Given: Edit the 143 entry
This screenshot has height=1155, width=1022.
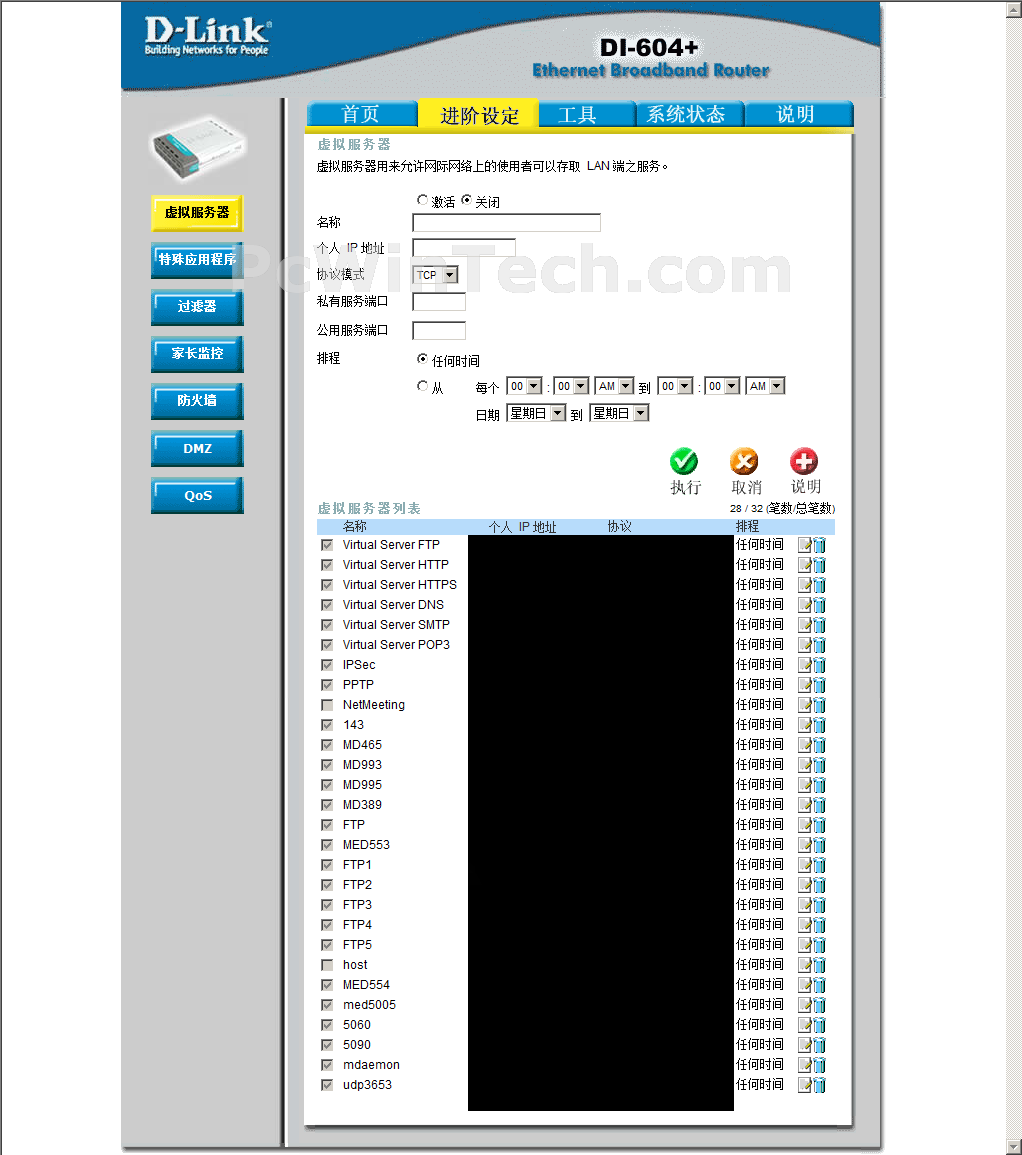Looking at the screenshot, I should pyautogui.click(x=805, y=725).
